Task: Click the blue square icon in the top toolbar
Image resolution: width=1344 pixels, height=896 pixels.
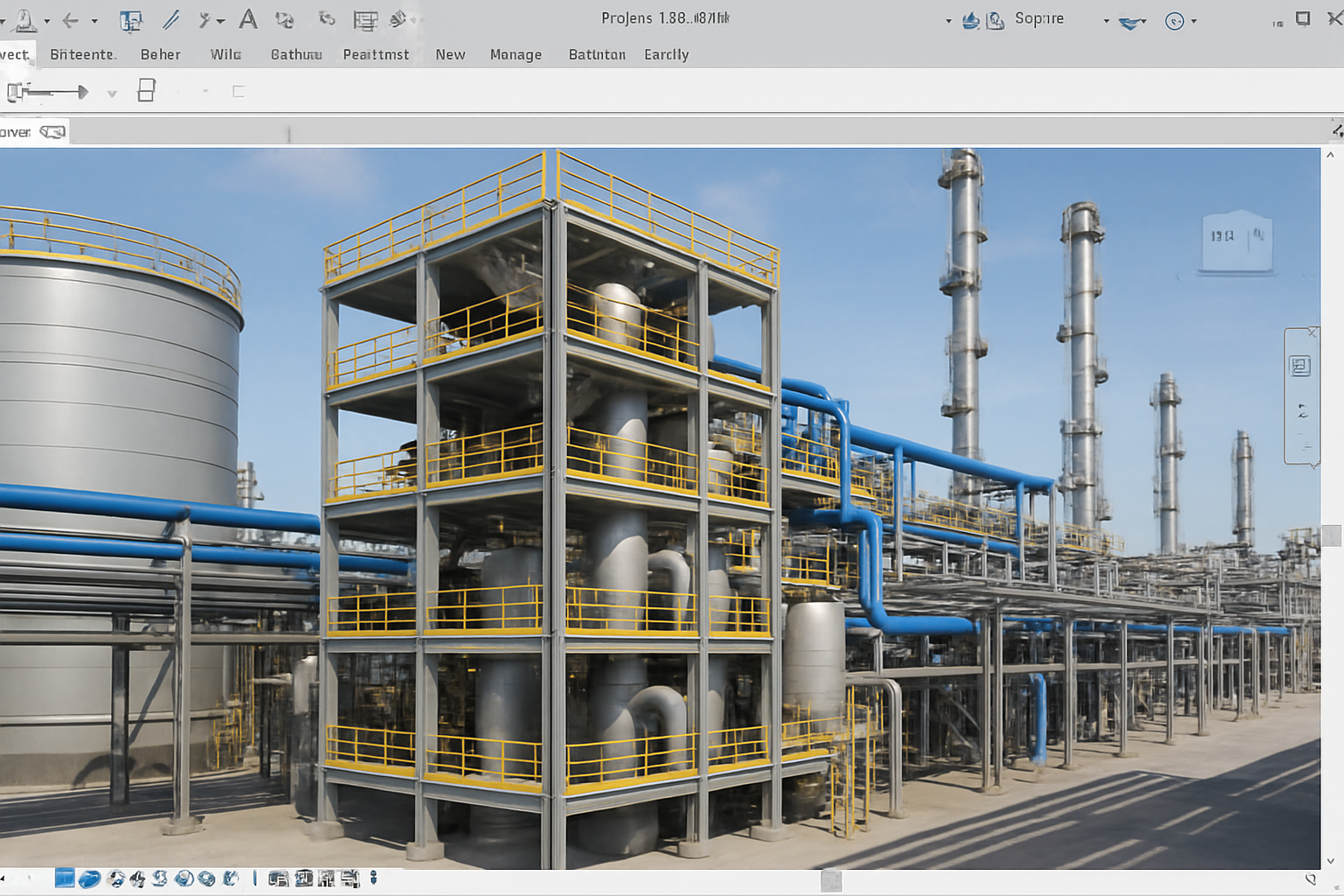Action: coord(131,20)
